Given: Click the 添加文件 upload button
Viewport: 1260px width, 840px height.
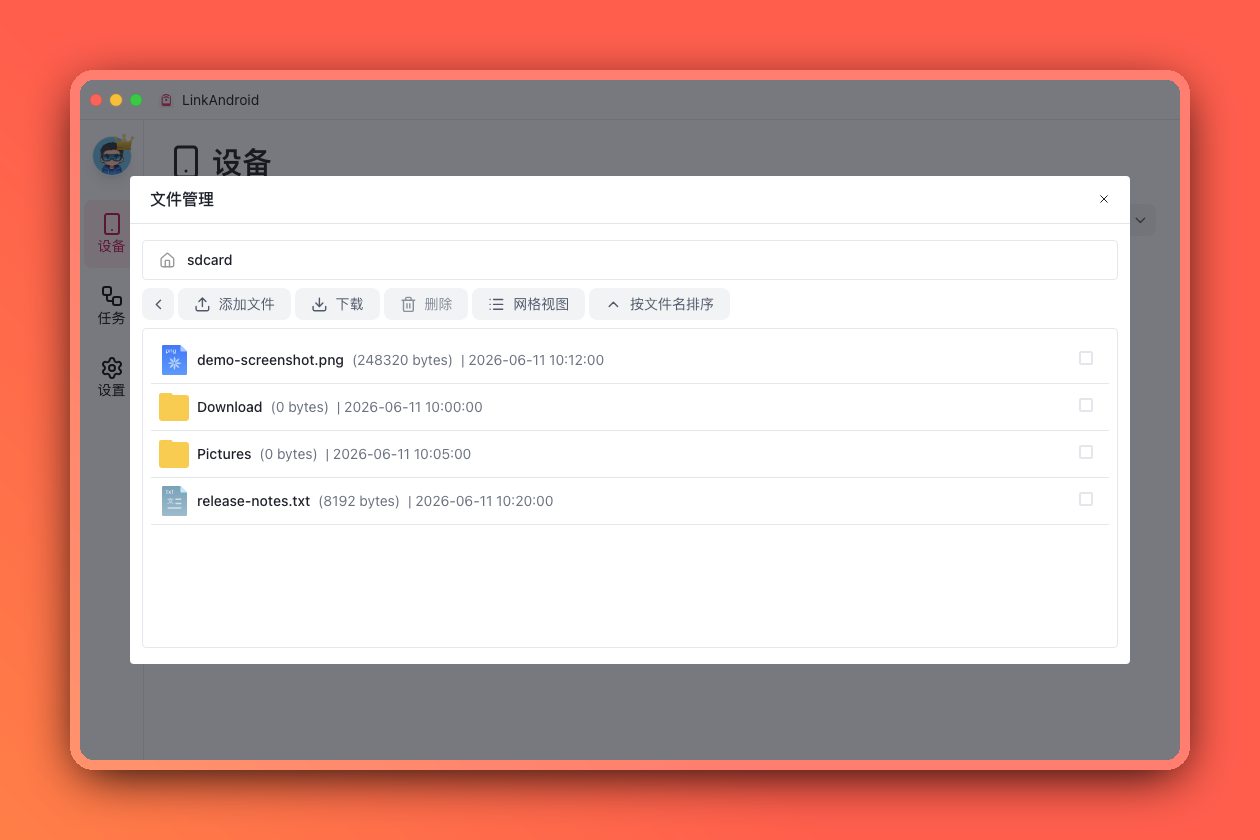Looking at the screenshot, I should (x=234, y=304).
